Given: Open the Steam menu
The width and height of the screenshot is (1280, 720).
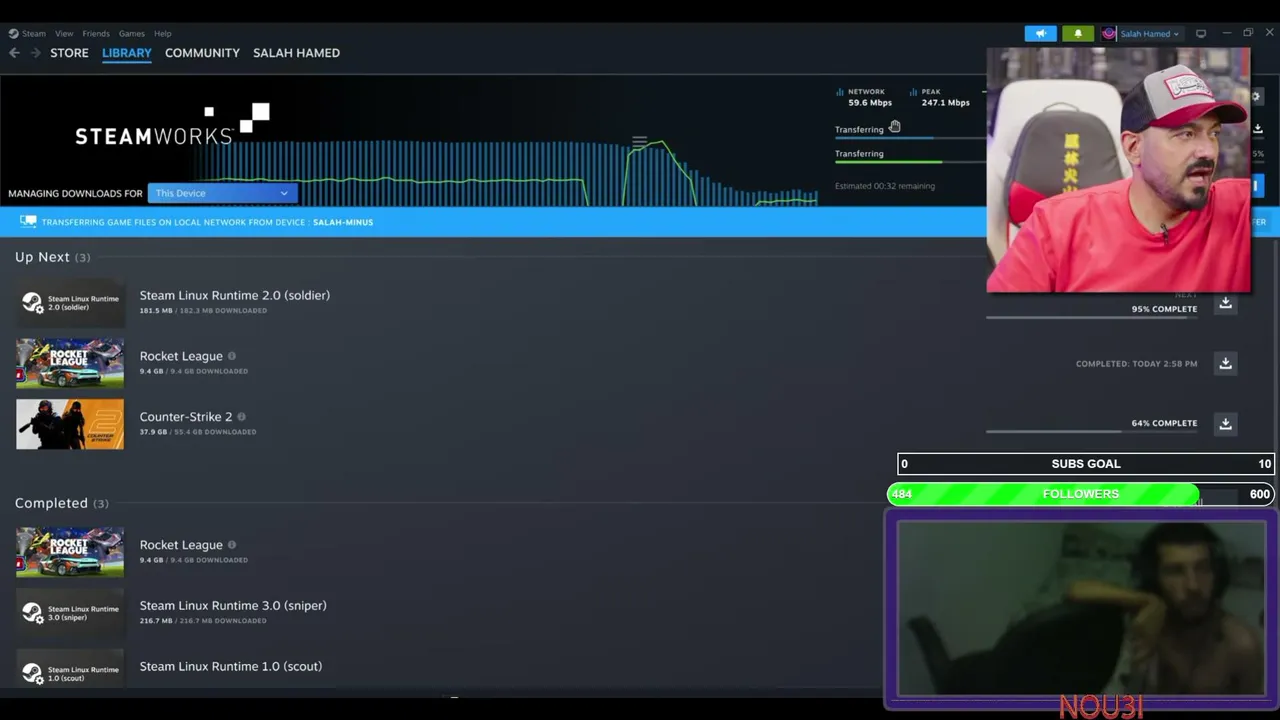Looking at the screenshot, I should (x=34, y=33).
